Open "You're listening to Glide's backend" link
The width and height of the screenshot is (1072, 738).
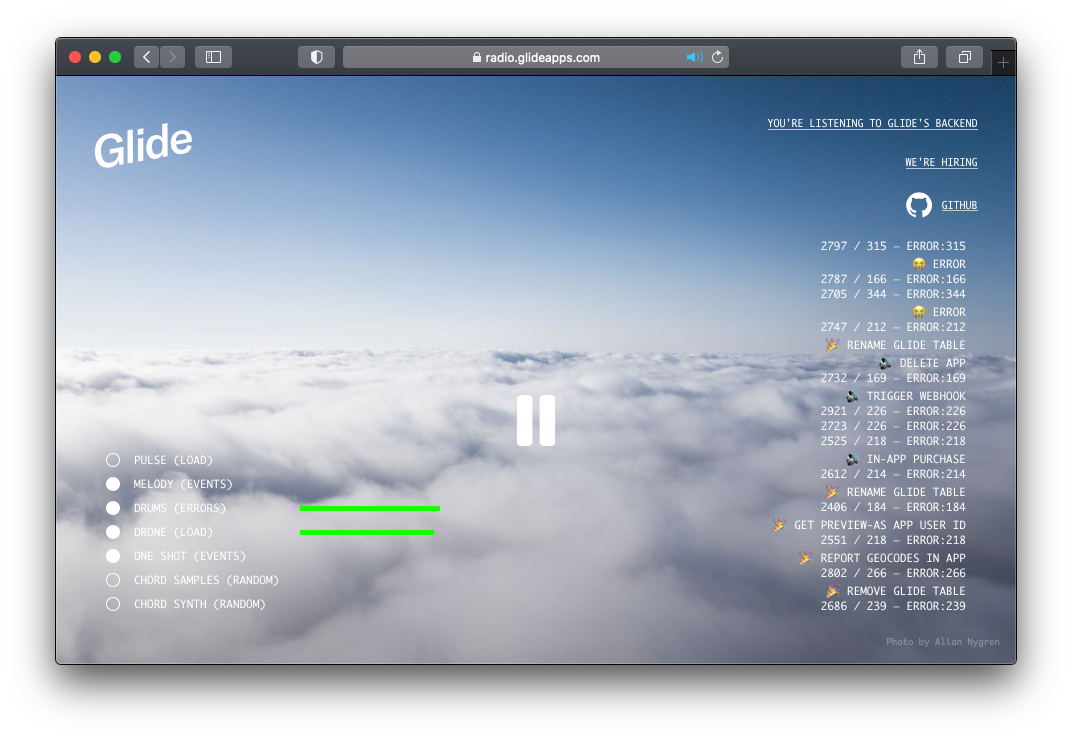pos(872,123)
